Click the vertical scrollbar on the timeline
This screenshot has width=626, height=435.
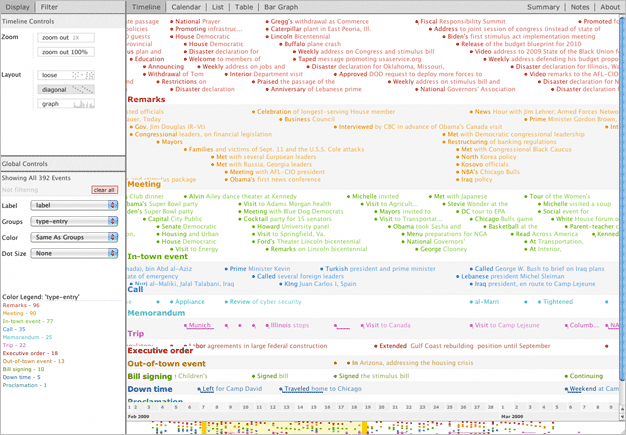(622, 200)
